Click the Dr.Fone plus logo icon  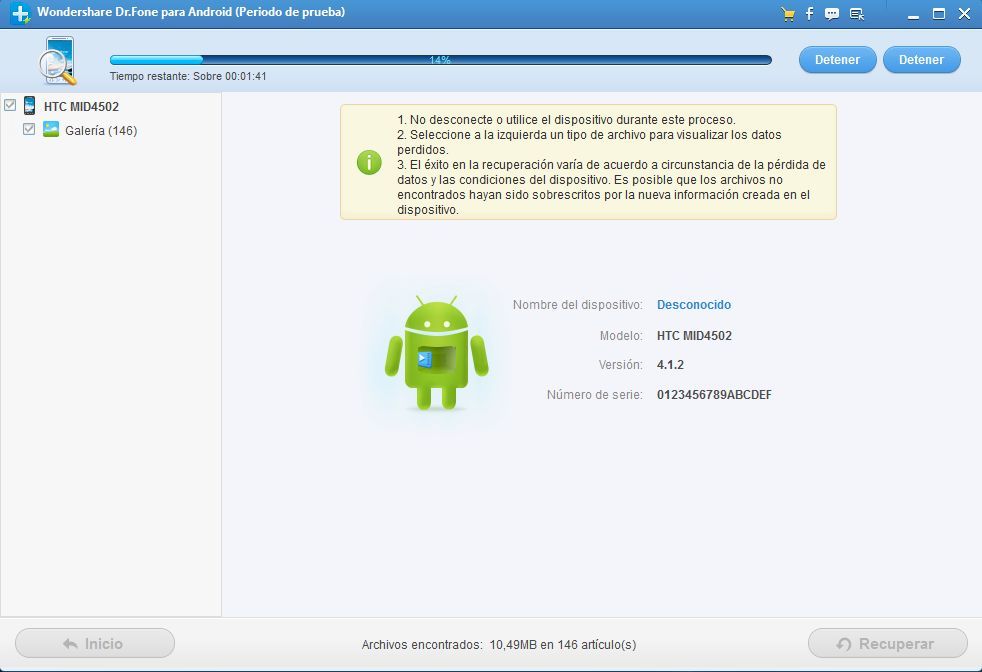coord(21,13)
